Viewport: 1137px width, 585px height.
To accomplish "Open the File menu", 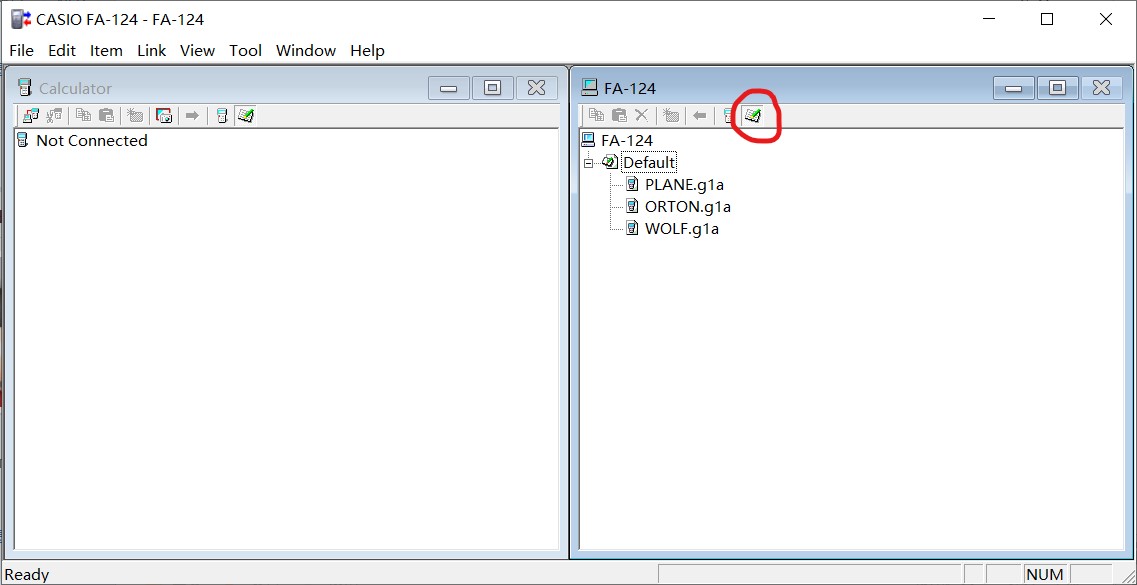I will coord(21,51).
